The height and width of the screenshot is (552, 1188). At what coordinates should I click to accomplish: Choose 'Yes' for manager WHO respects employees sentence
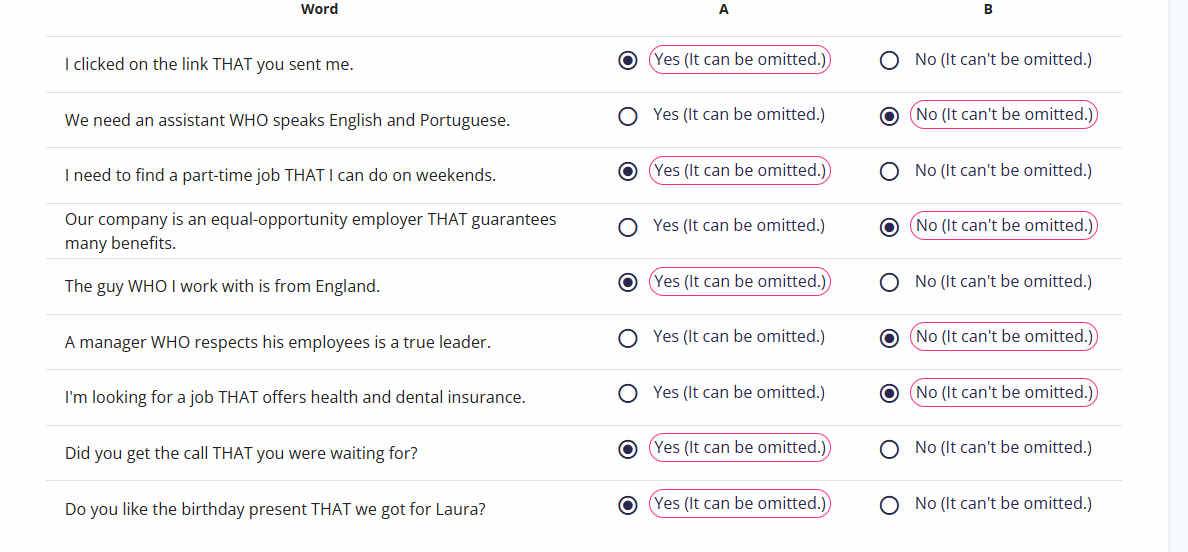(627, 338)
